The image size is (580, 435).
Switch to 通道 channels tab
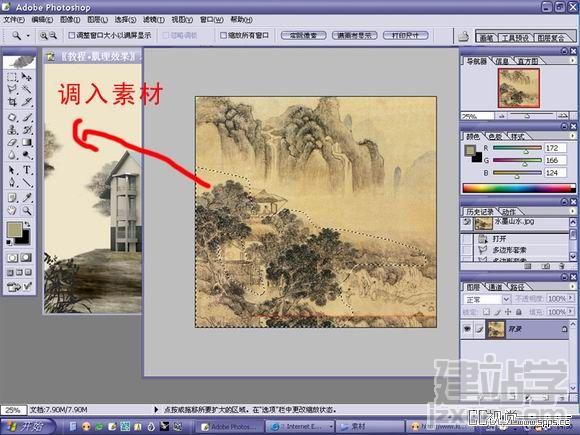(496, 287)
